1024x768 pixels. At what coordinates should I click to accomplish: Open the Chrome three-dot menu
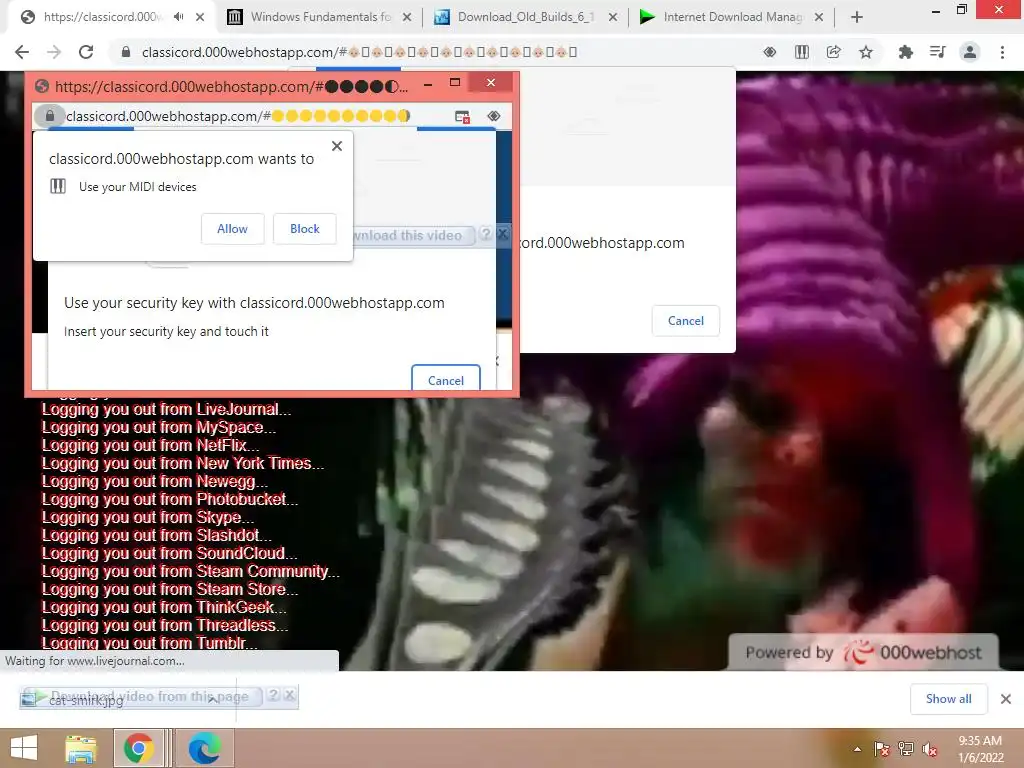pos(1002,52)
